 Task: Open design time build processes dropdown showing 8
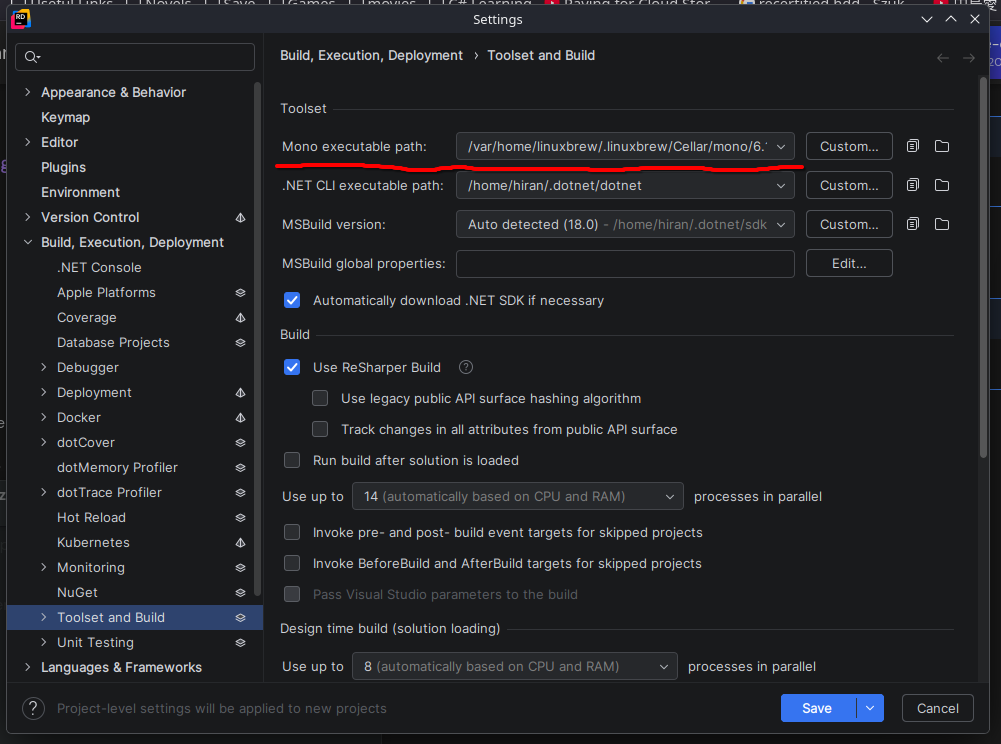tap(515, 666)
